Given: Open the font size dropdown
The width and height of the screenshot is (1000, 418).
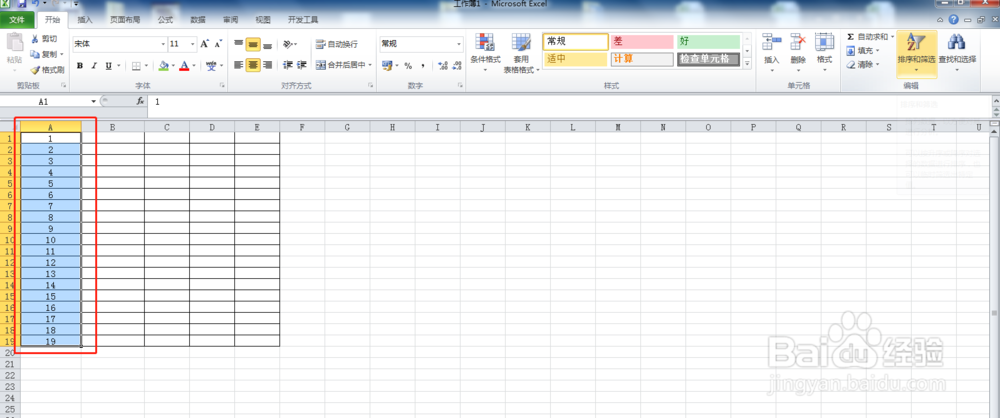Looking at the screenshot, I should click(x=193, y=44).
